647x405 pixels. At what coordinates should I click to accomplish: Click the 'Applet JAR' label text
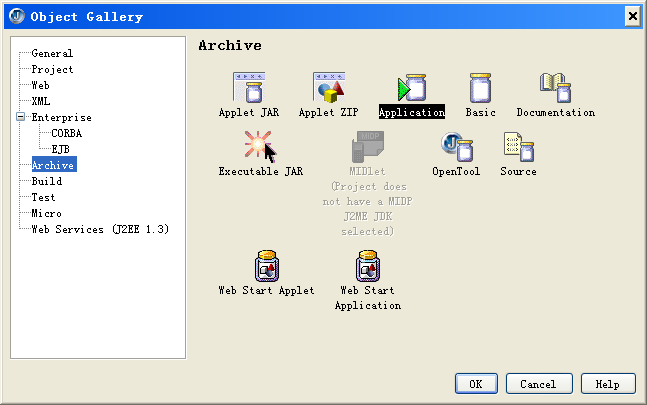(x=249, y=113)
